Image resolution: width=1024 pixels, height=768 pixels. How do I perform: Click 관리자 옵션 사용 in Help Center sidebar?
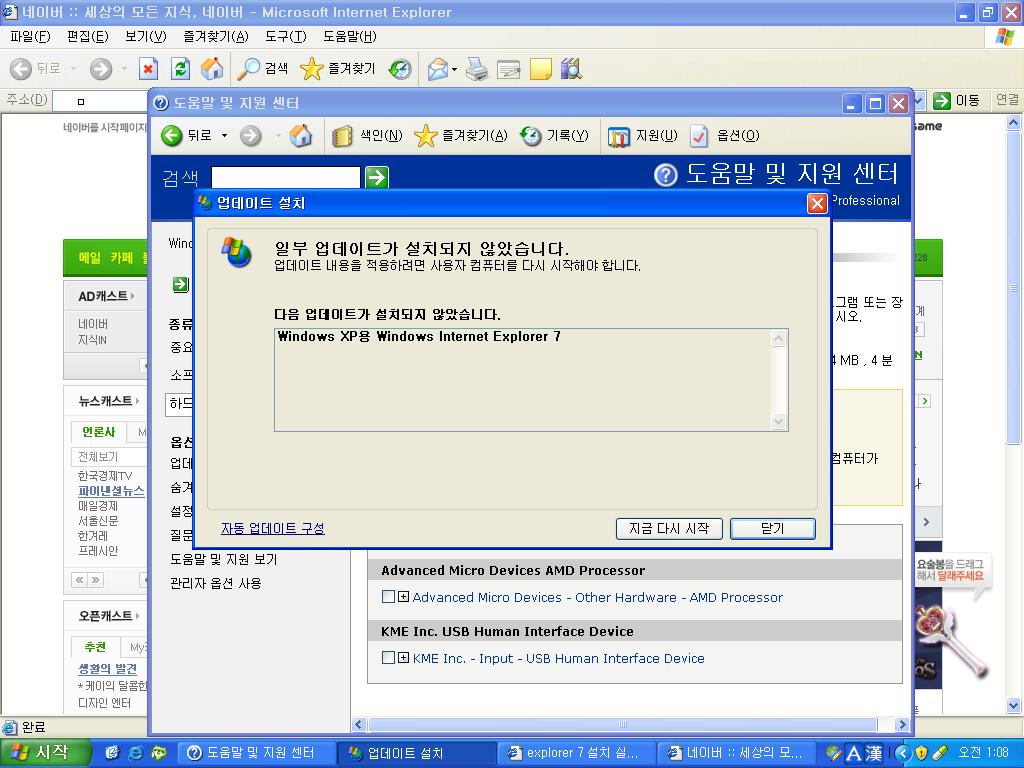tap(216, 583)
